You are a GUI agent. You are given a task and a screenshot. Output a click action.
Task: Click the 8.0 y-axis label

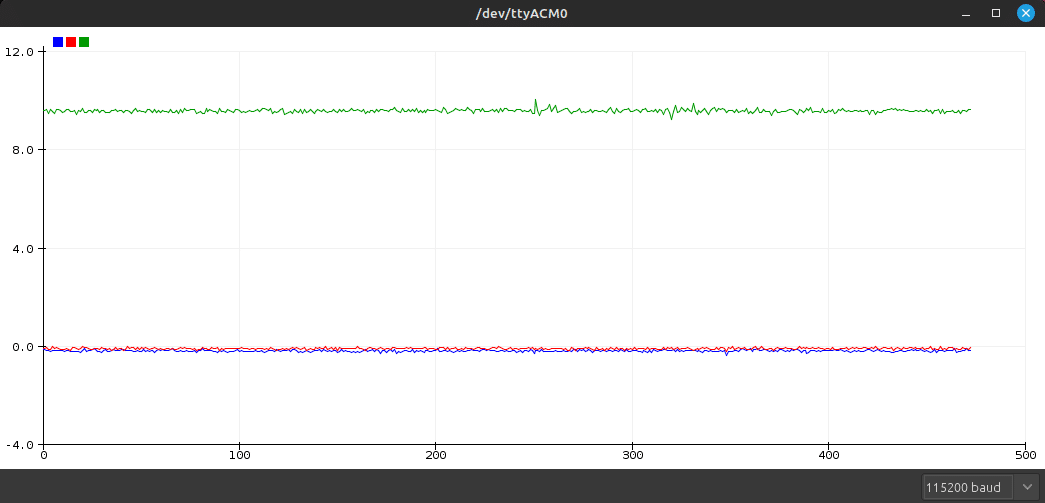pos(22,150)
